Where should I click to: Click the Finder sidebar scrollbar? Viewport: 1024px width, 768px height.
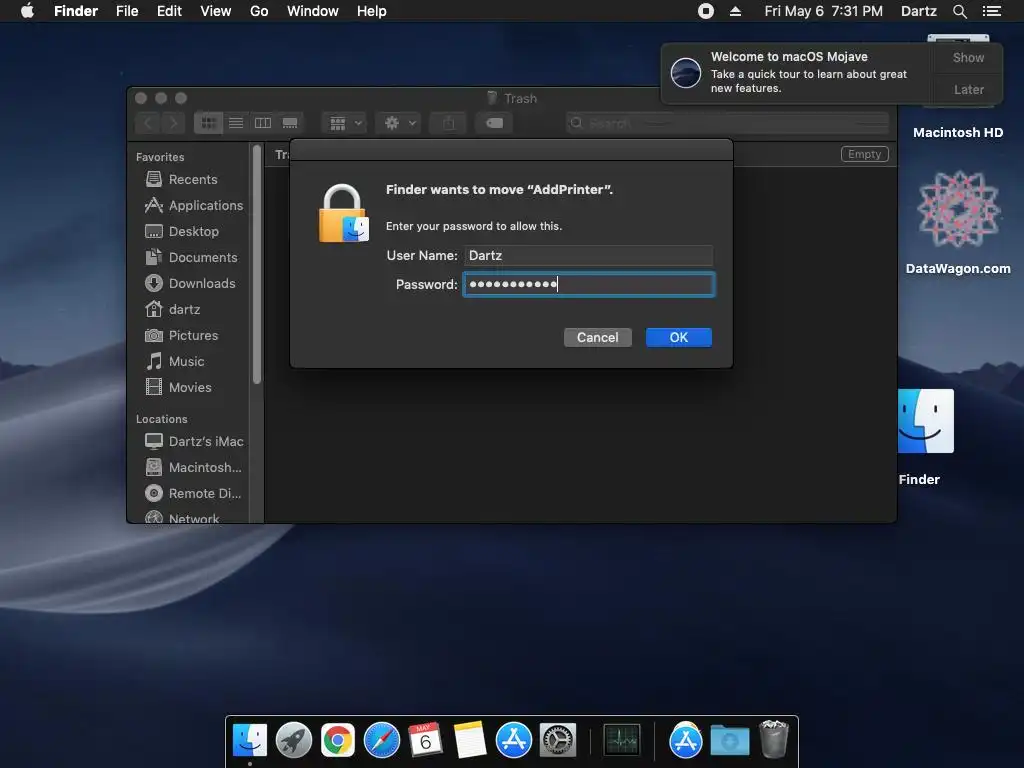coord(257,264)
